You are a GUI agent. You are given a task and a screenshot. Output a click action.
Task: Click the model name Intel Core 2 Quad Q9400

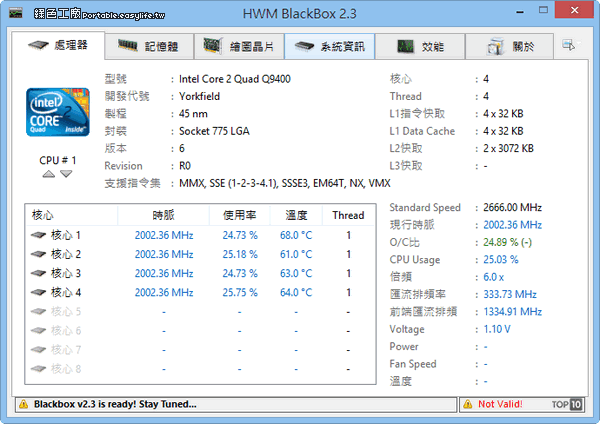point(235,79)
